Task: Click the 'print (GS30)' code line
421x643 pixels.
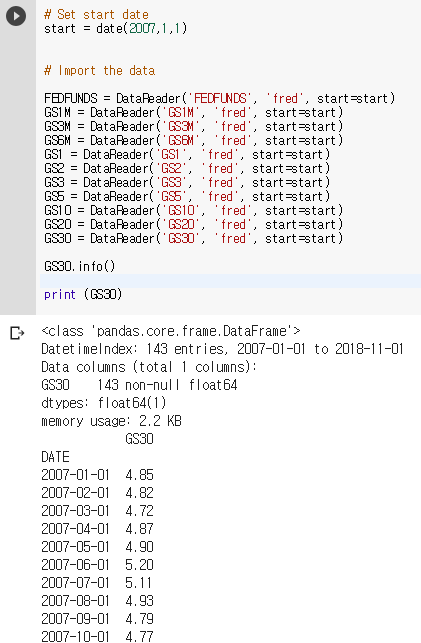Action: (x=83, y=294)
